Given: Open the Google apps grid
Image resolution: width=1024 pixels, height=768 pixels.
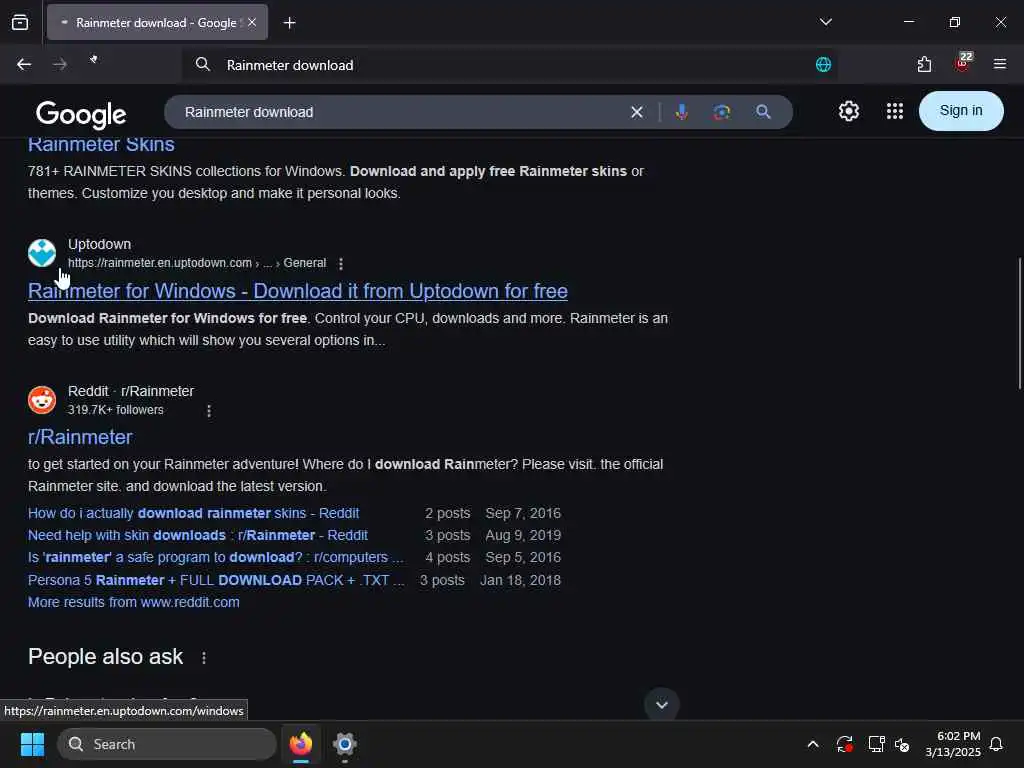Looking at the screenshot, I should pos(895,111).
